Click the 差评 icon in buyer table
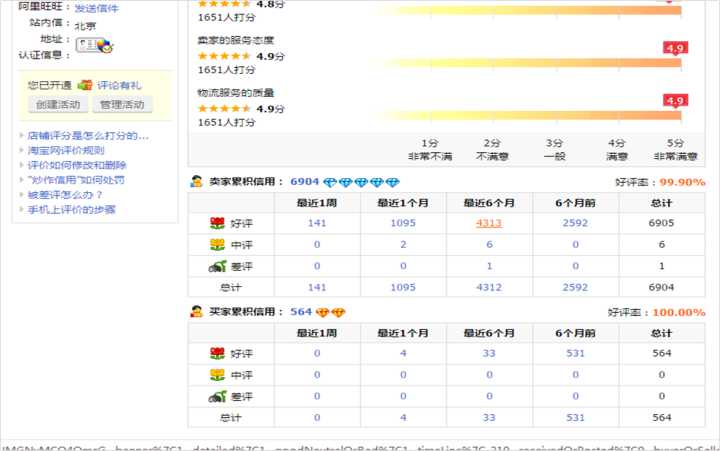The image size is (720, 451). [x=216, y=397]
